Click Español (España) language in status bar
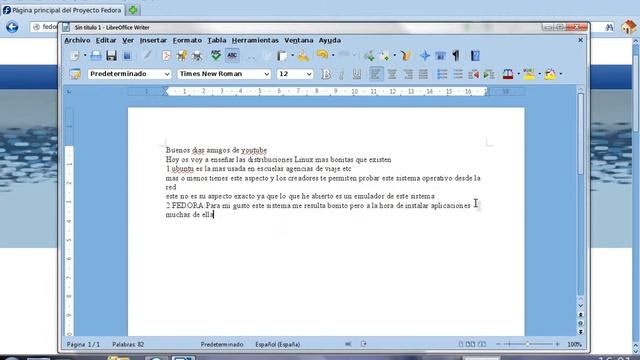Screen dimensions: 640x360 click(278, 344)
